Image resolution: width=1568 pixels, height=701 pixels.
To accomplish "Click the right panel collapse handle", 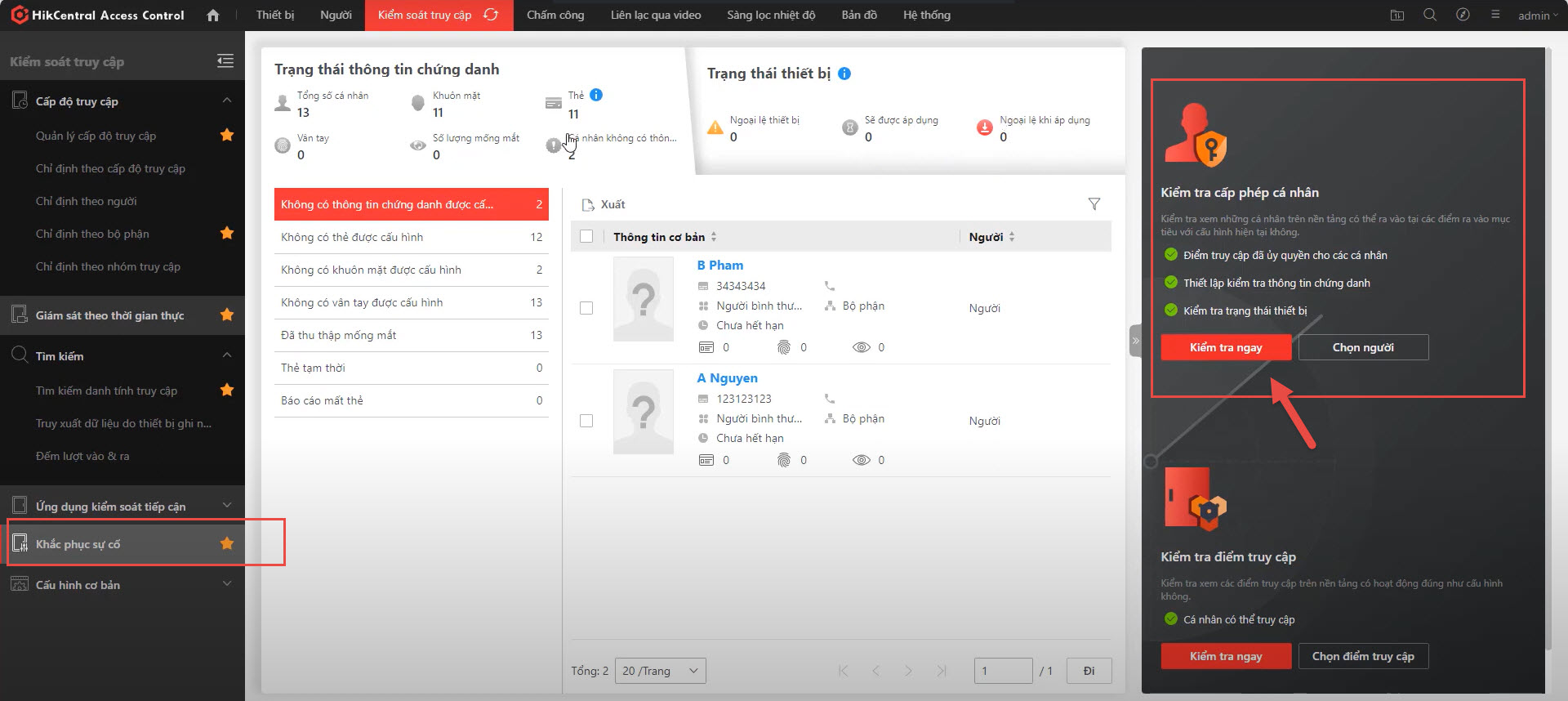I will [1134, 341].
